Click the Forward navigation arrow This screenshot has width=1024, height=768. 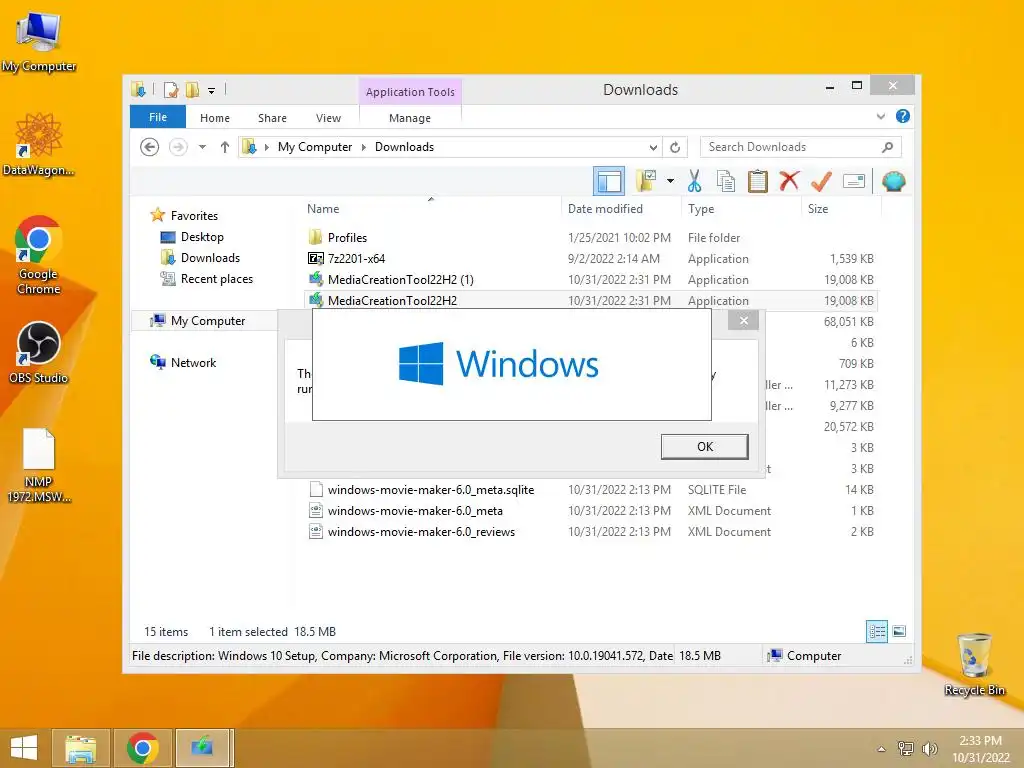click(178, 147)
